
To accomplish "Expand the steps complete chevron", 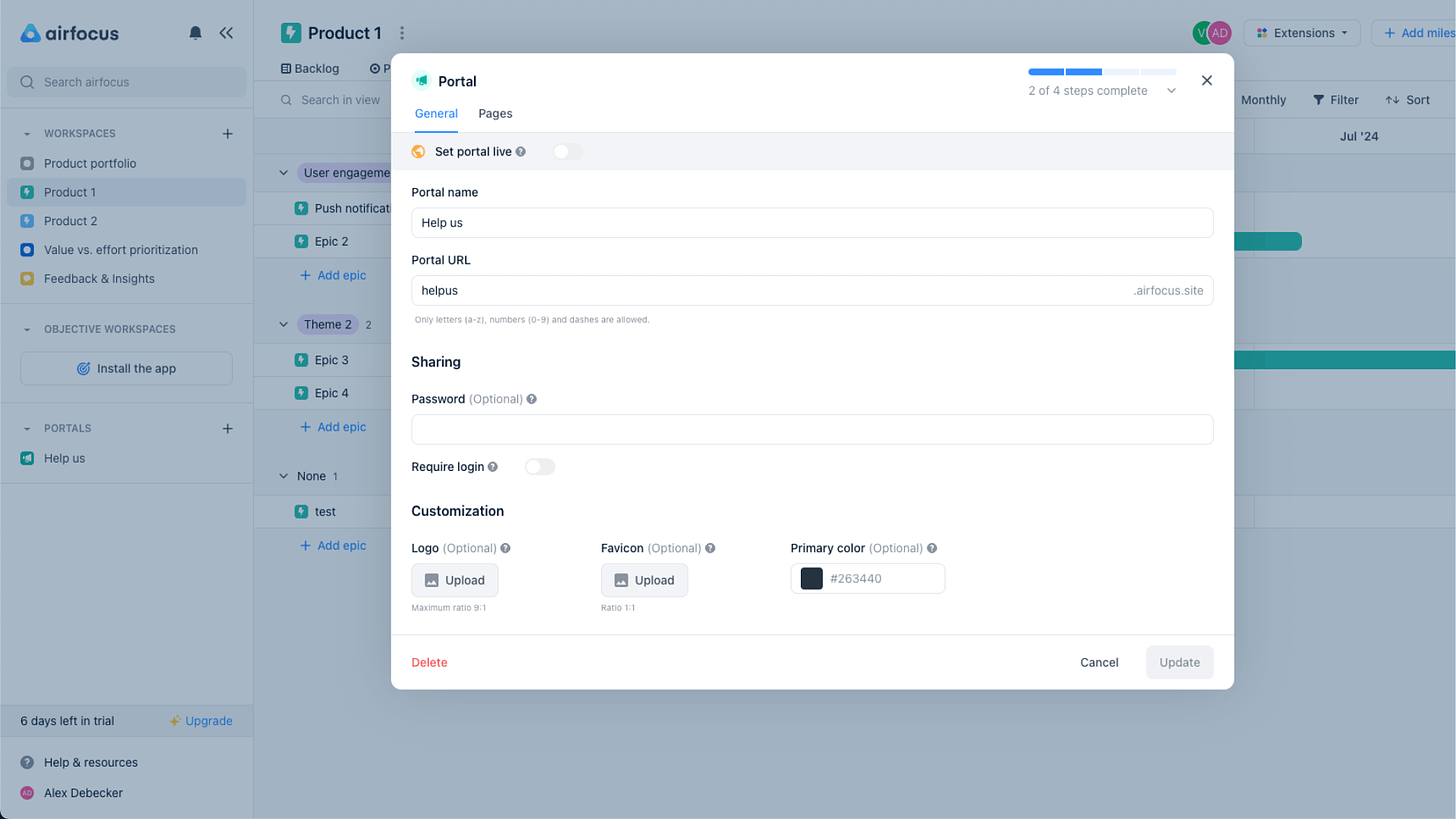I will point(1171,91).
